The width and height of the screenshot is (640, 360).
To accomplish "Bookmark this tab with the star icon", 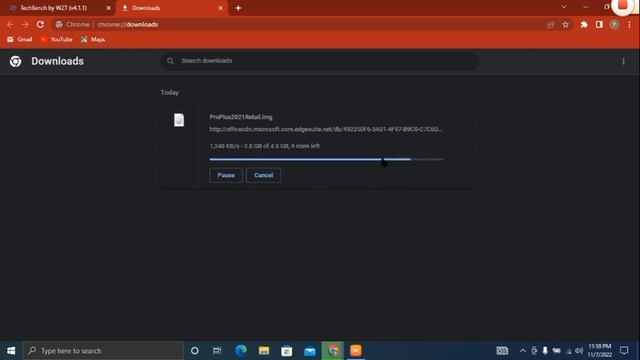I will coord(565,25).
